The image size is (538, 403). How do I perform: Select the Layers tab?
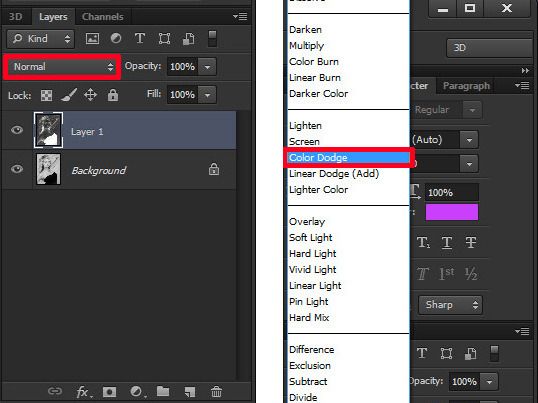coord(53,16)
